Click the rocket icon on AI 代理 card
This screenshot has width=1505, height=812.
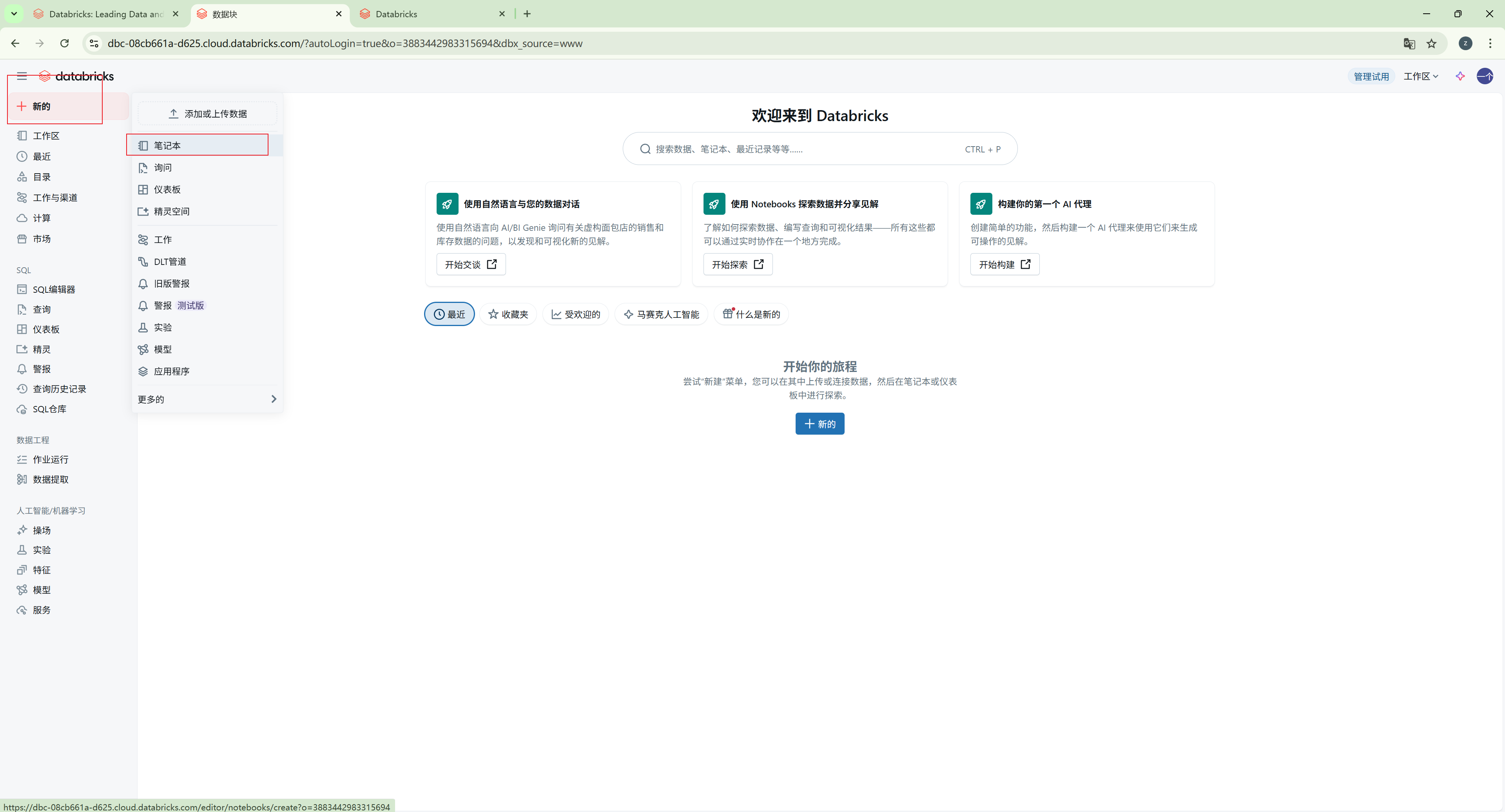coord(981,204)
